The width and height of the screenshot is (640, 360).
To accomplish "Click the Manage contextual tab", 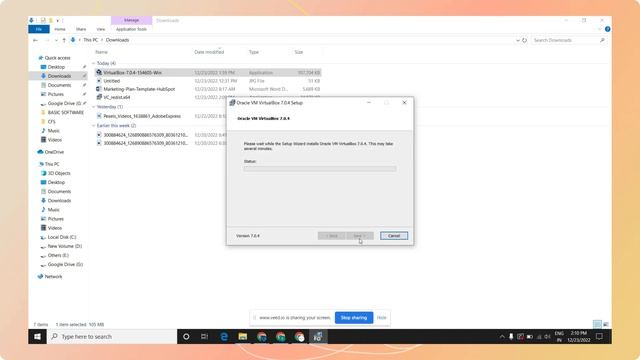I will 131,20.
